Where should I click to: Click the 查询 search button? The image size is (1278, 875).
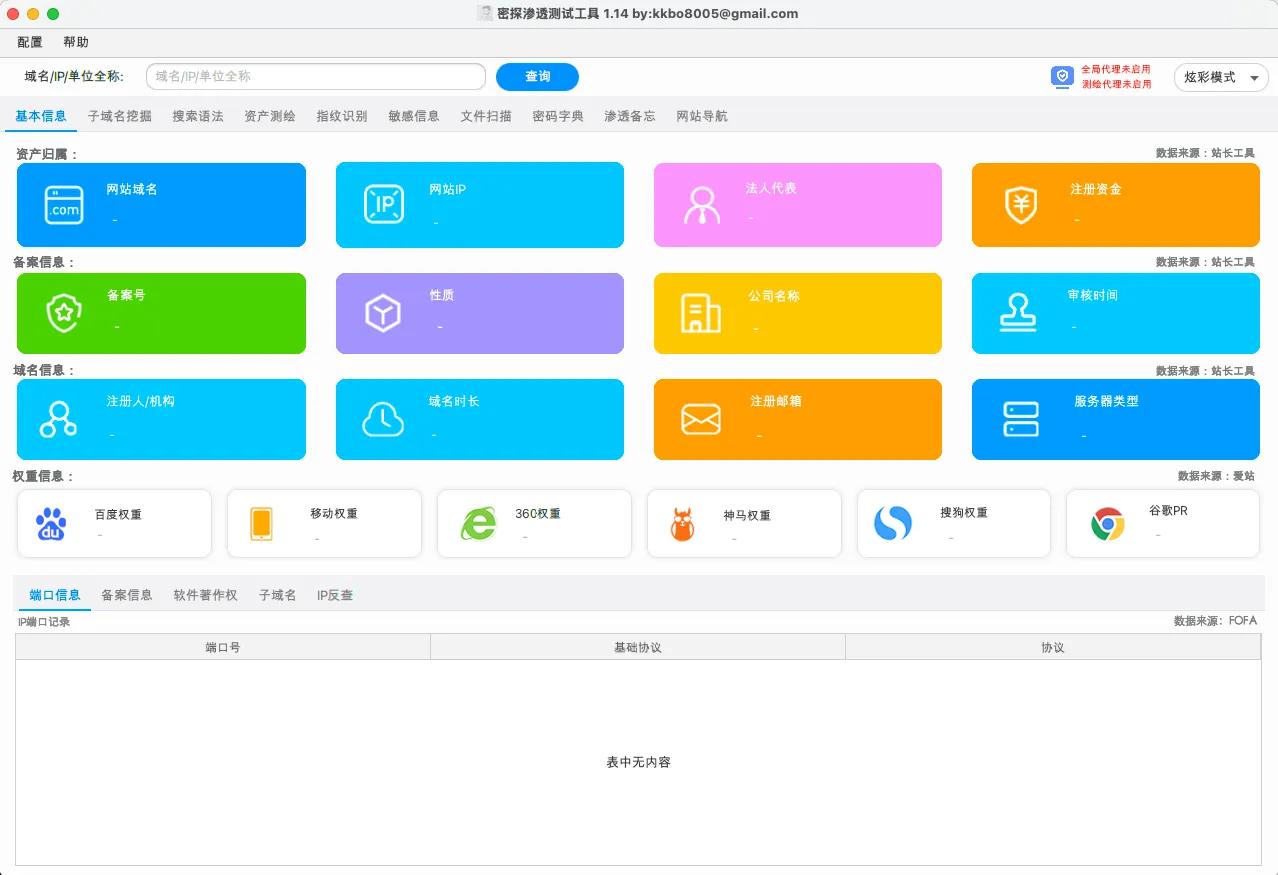[x=538, y=77]
